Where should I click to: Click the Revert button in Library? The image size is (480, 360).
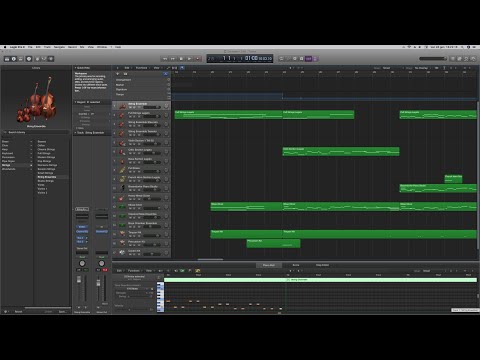(19, 311)
